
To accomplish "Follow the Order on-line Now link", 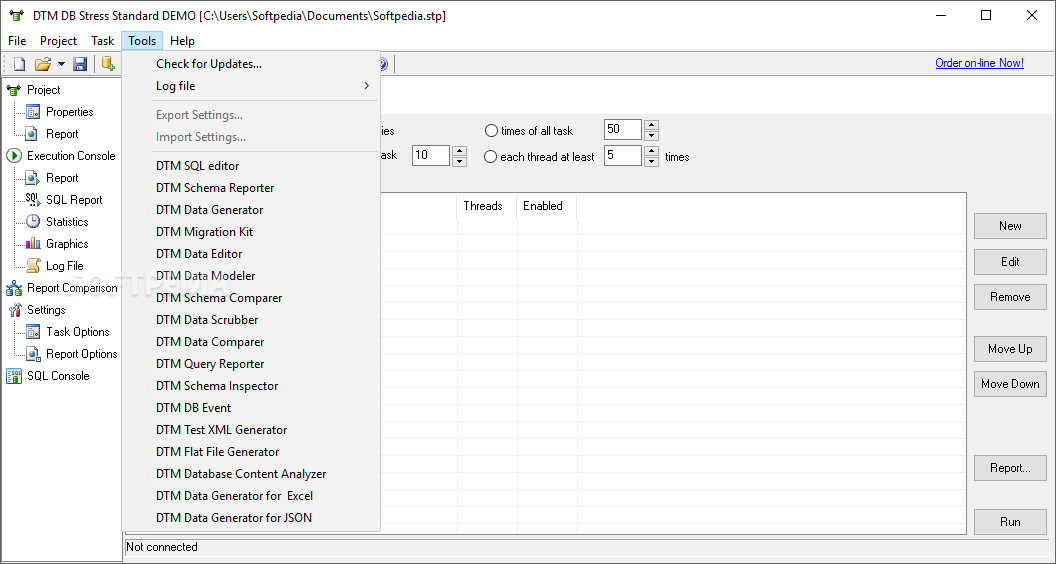I will coord(979,63).
